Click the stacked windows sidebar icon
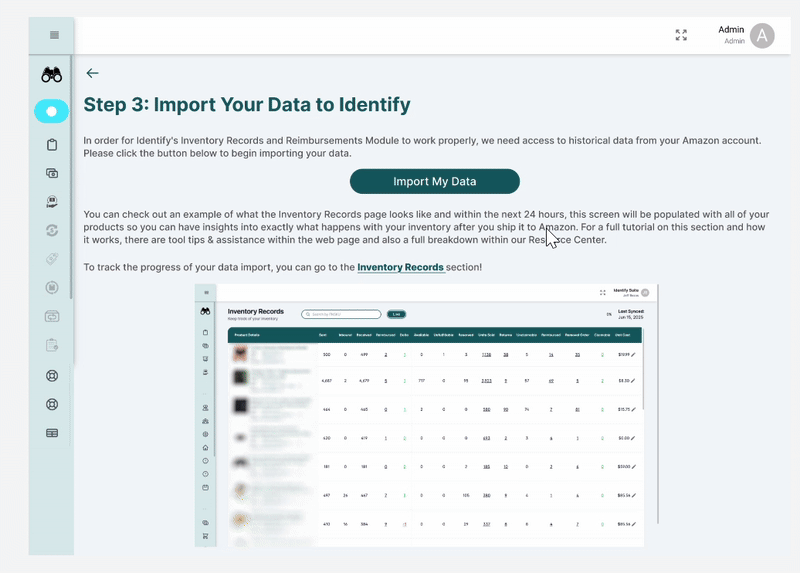 coord(52,173)
